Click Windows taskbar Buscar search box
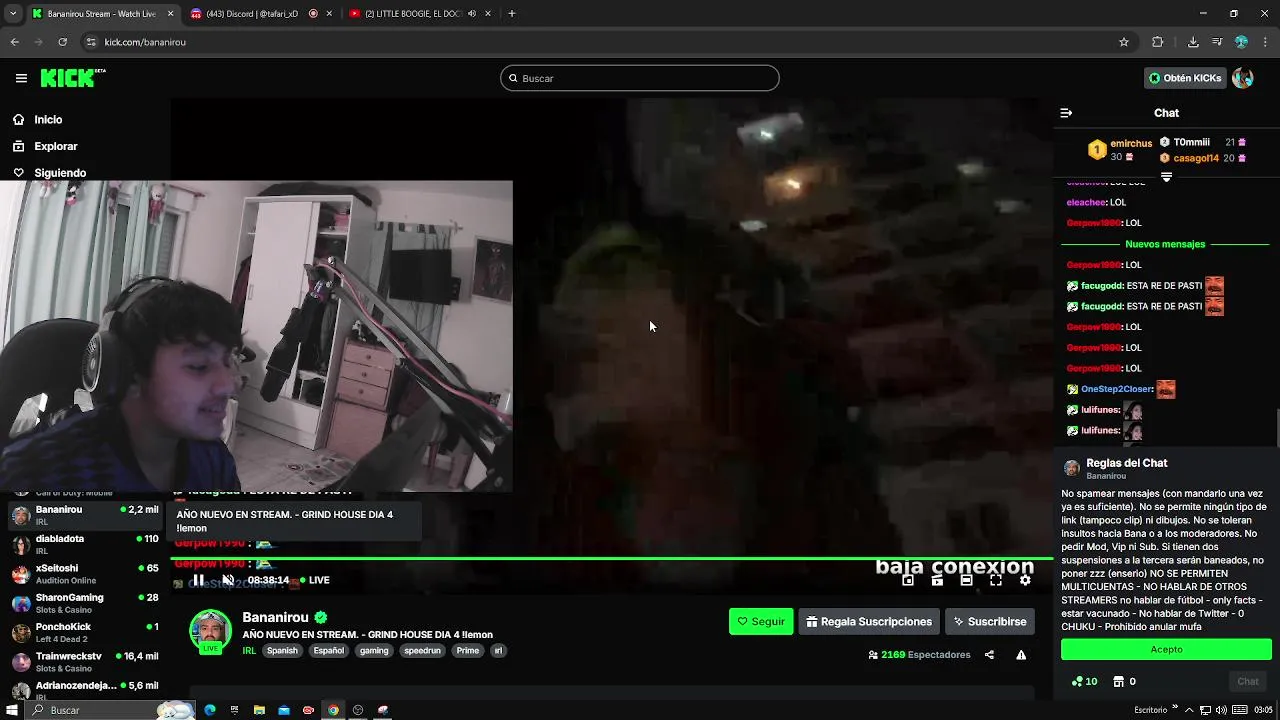 pyautogui.click(x=110, y=710)
